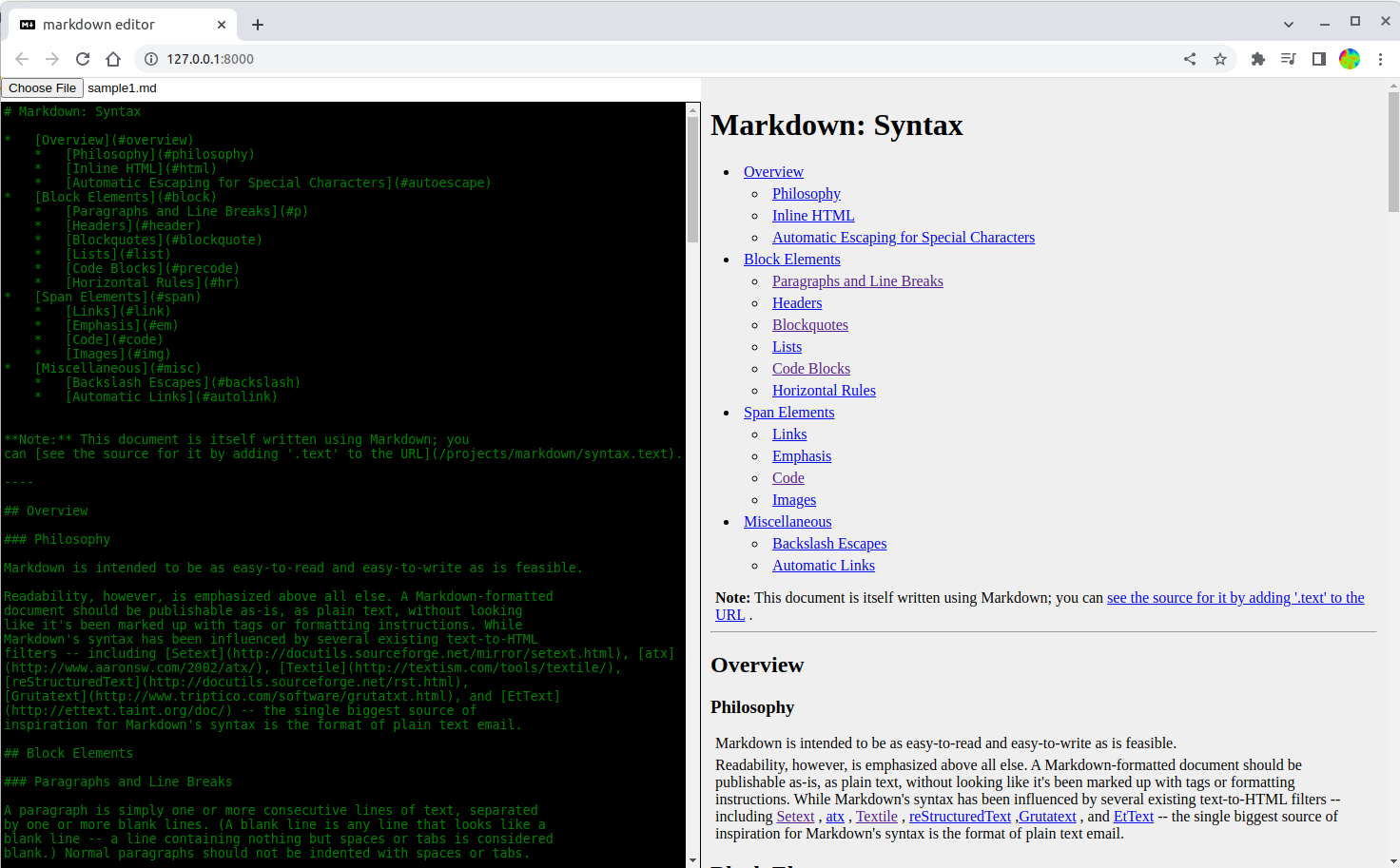Screen dimensions: 1400x868
Task: Open the Inline HTML link
Action: pos(813,216)
